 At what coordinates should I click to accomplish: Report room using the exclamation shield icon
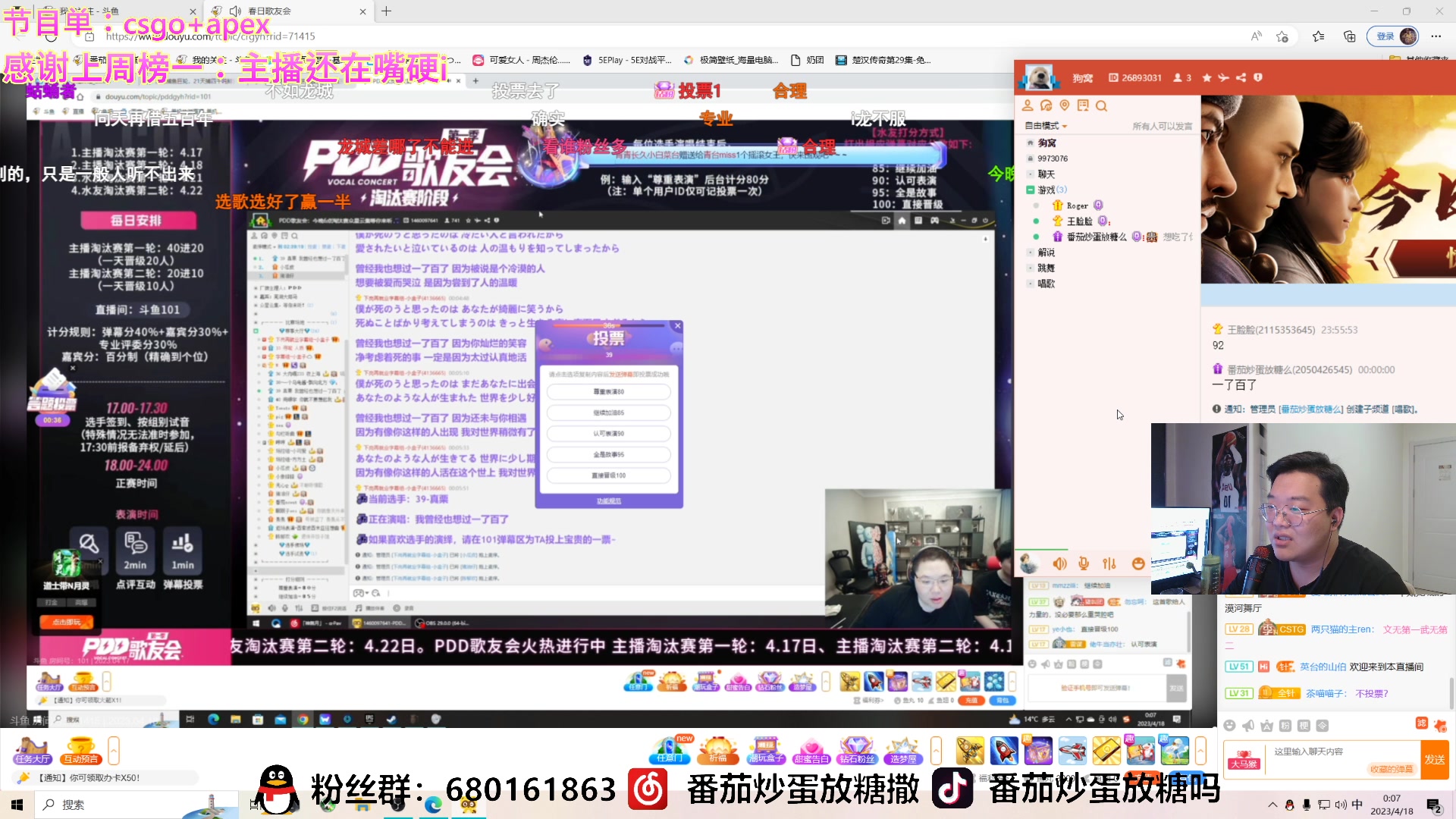1257,77
